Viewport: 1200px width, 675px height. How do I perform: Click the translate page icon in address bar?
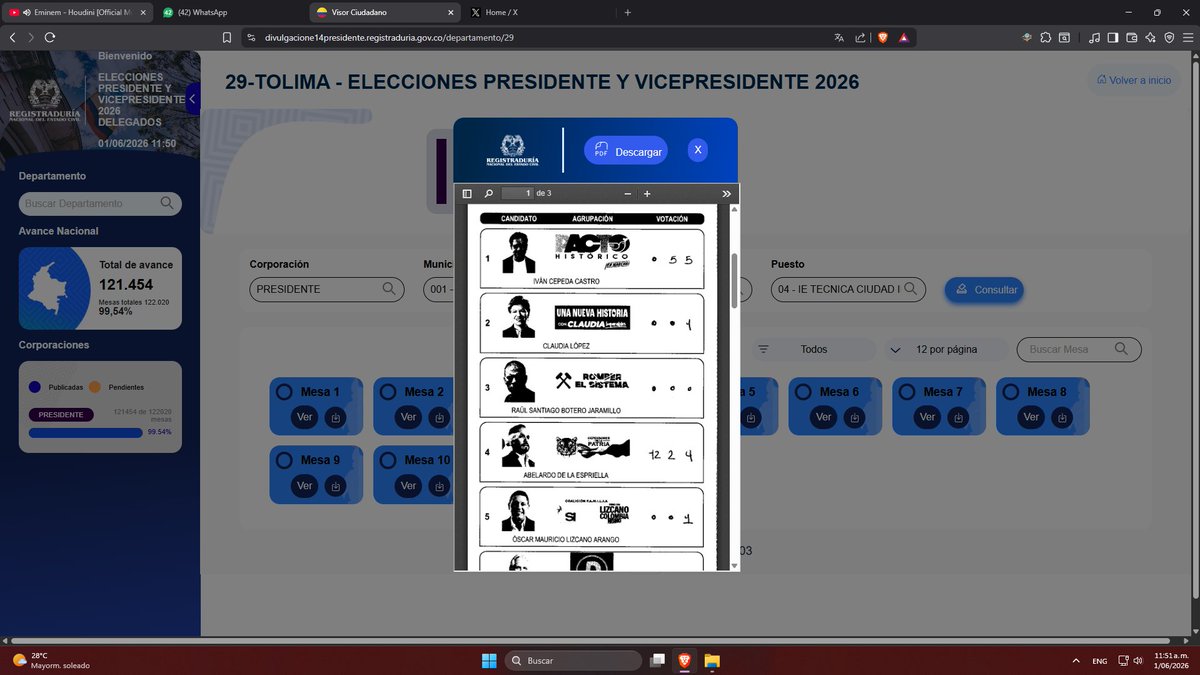[x=838, y=37]
